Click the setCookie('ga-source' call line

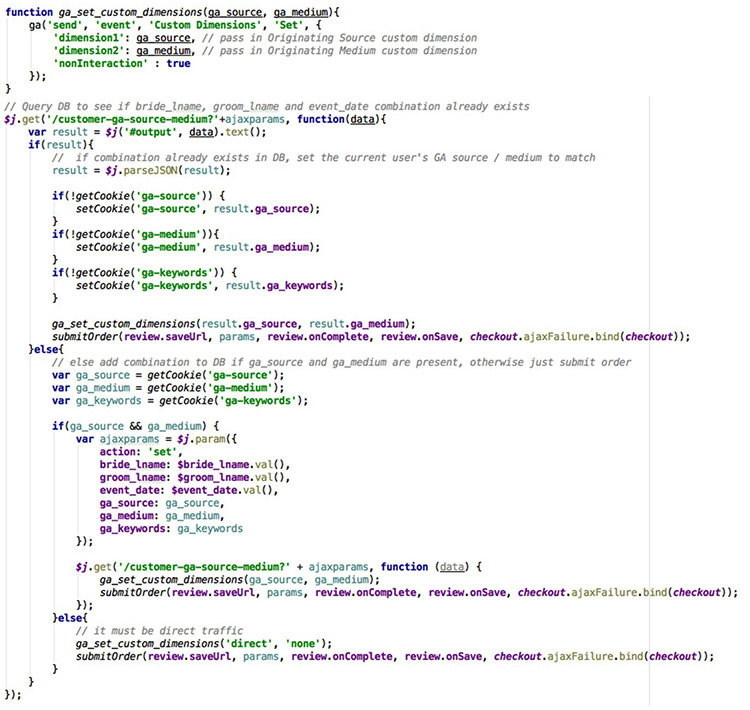point(198,209)
